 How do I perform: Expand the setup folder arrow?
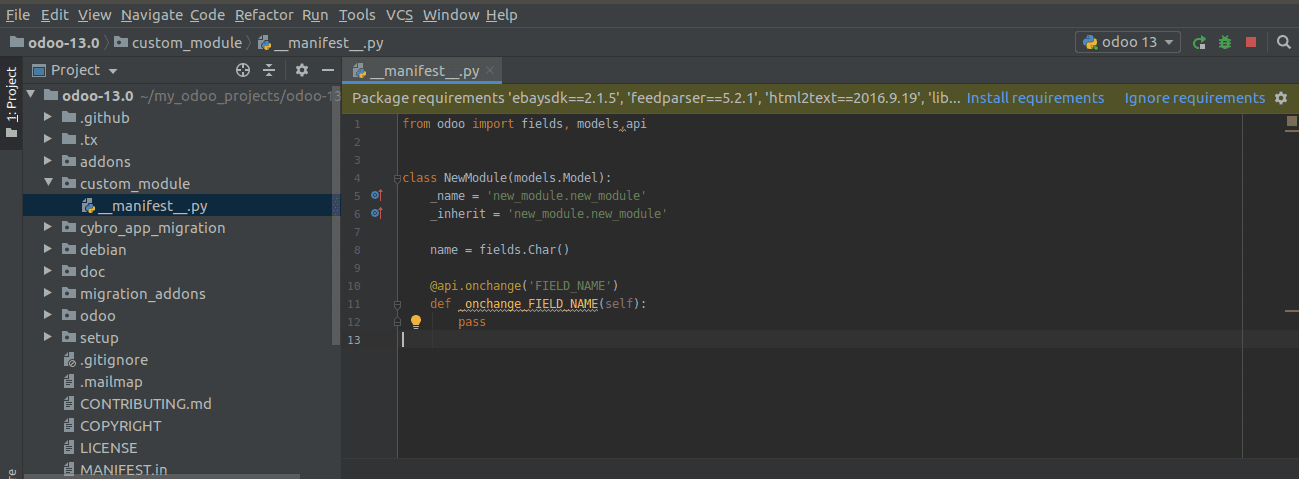point(48,338)
